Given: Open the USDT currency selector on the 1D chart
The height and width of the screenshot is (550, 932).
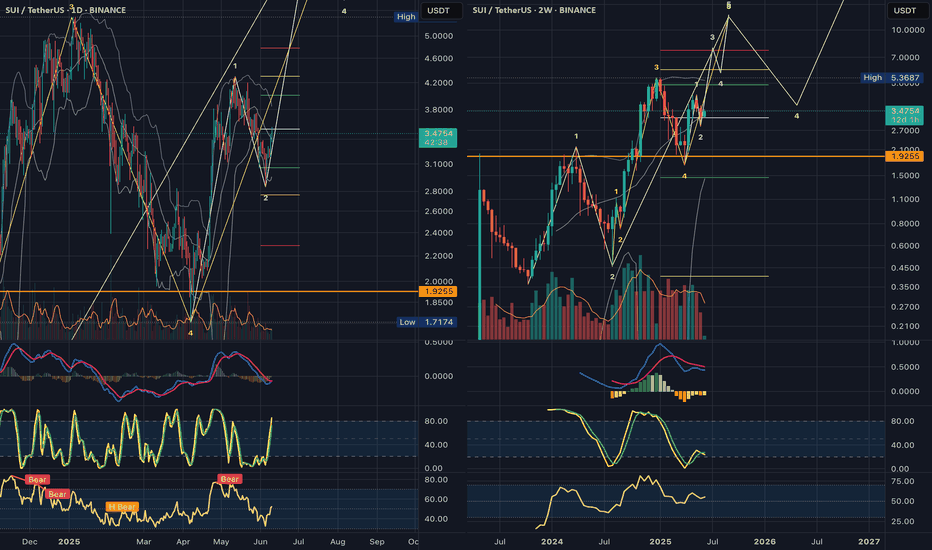Looking at the screenshot, I should (x=439, y=11).
